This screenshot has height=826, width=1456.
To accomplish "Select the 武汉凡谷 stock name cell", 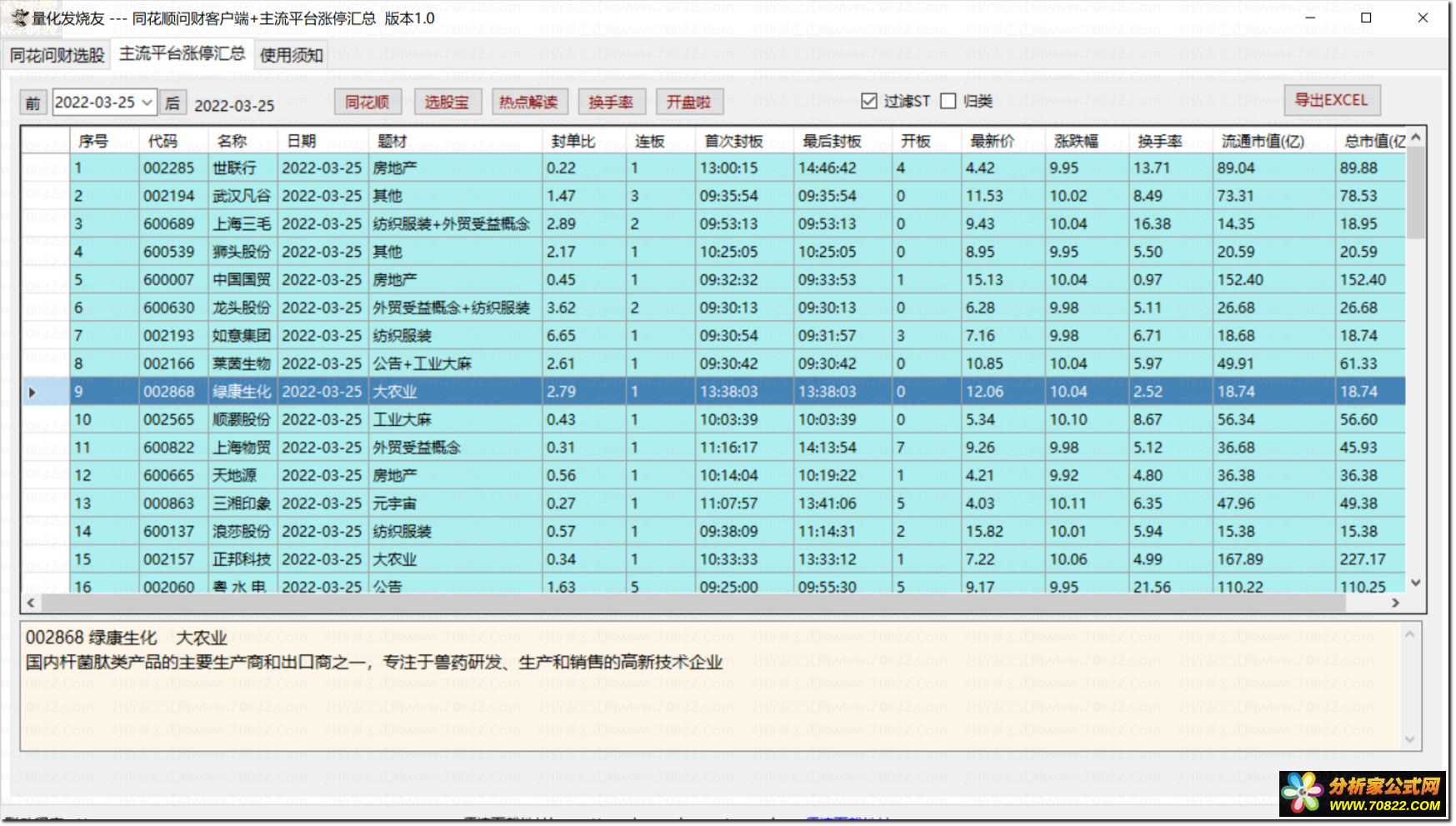I will pos(243,196).
